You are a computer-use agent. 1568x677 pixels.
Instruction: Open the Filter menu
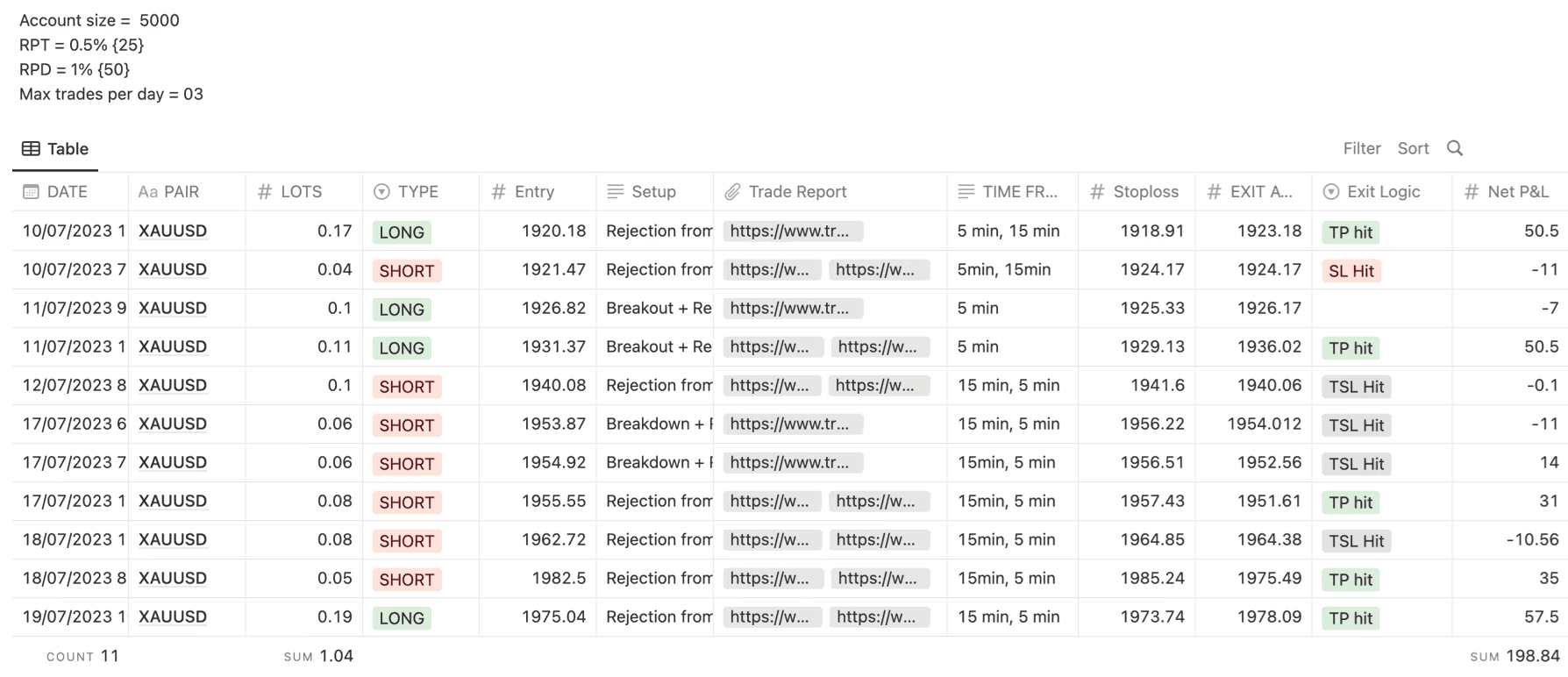point(1361,148)
